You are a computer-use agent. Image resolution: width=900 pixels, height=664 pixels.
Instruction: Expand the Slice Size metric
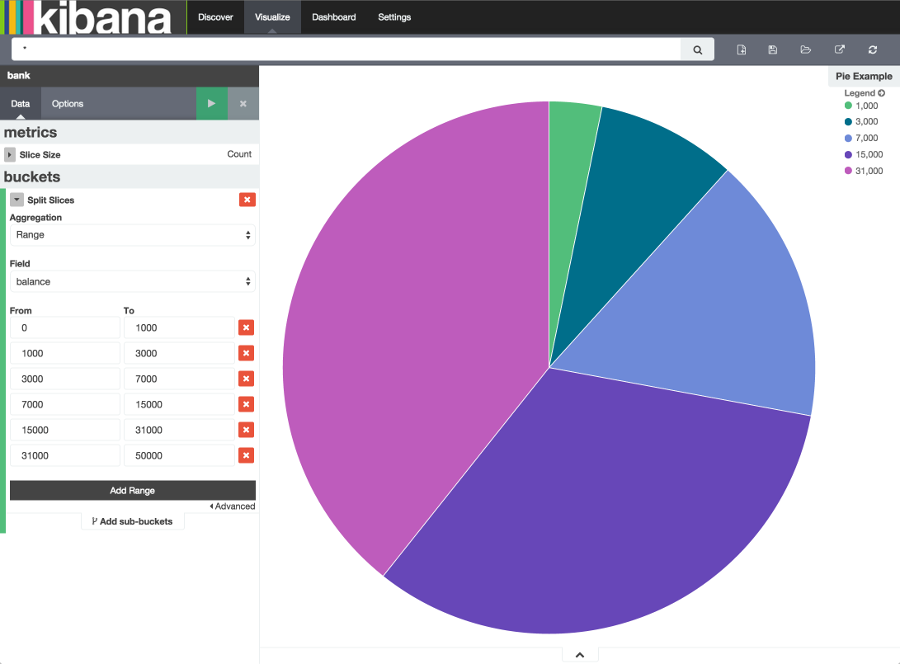click(13, 154)
